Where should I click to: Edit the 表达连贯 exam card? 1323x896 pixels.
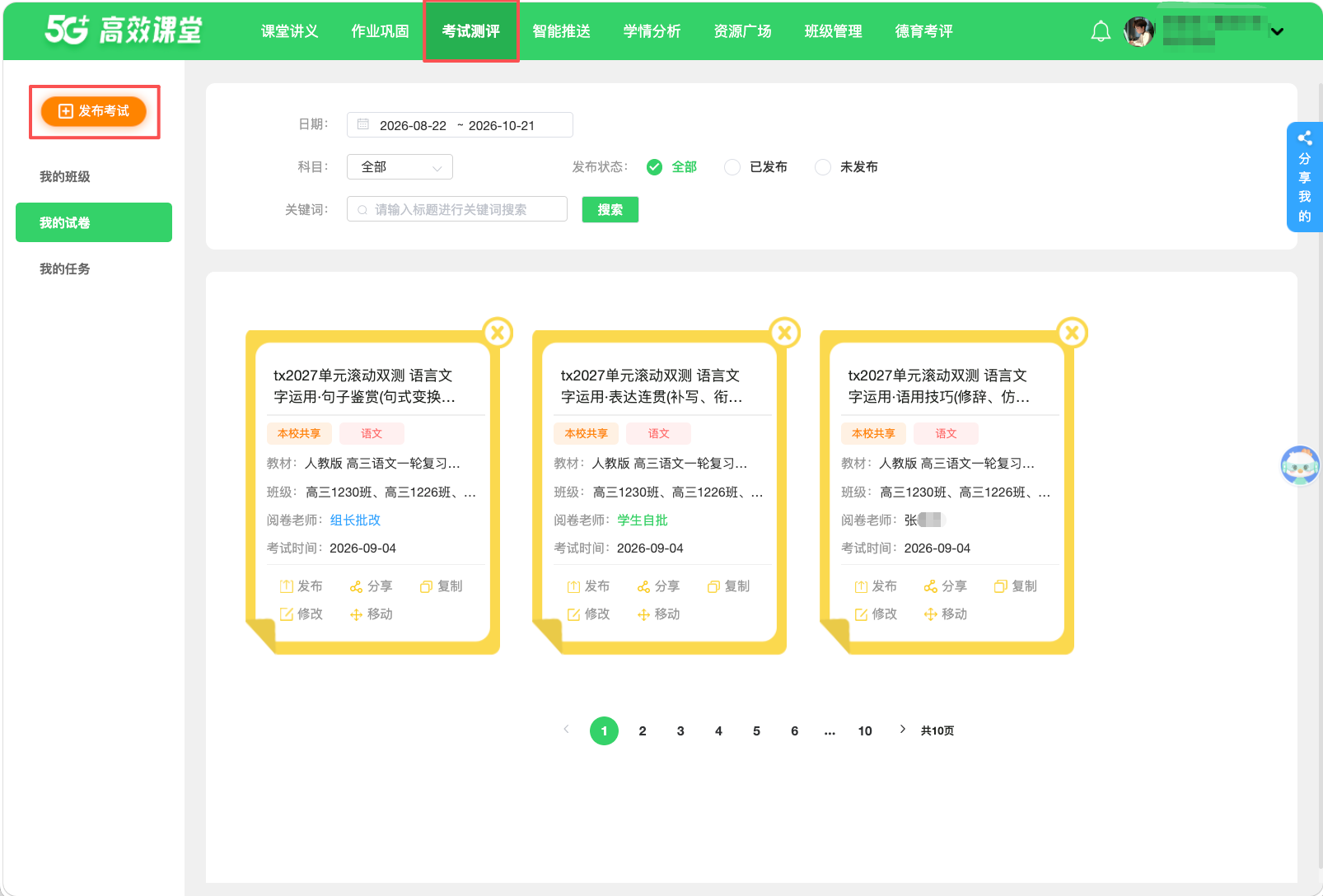[x=589, y=614]
